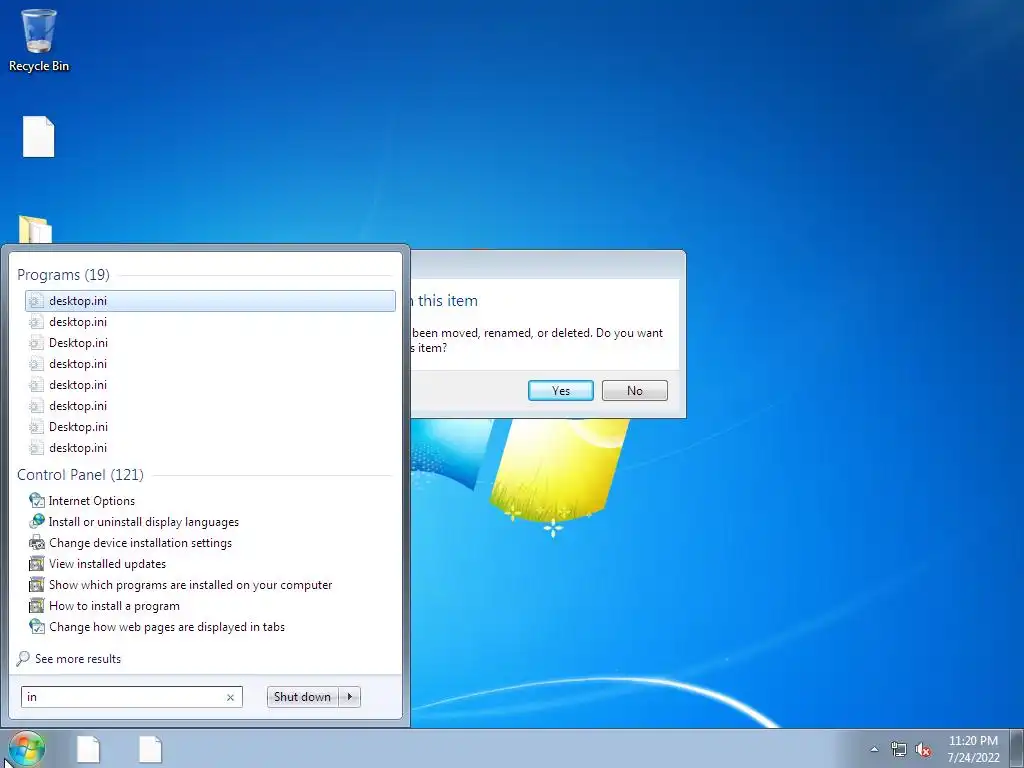Click the Windows Start orb
This screenshot has height=768, width=1024.
tap(27, 749)
